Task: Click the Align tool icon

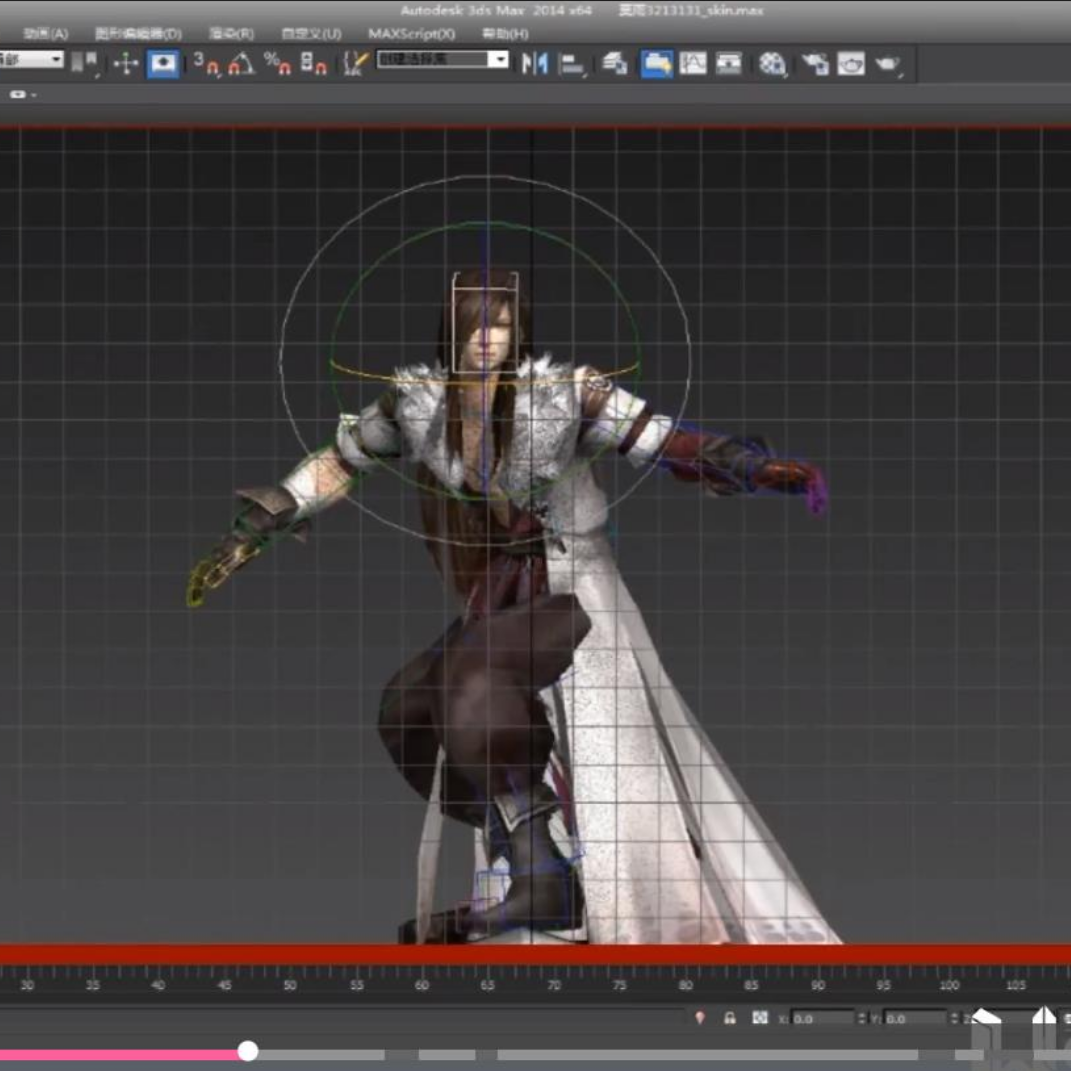Action: coord(572,64)
